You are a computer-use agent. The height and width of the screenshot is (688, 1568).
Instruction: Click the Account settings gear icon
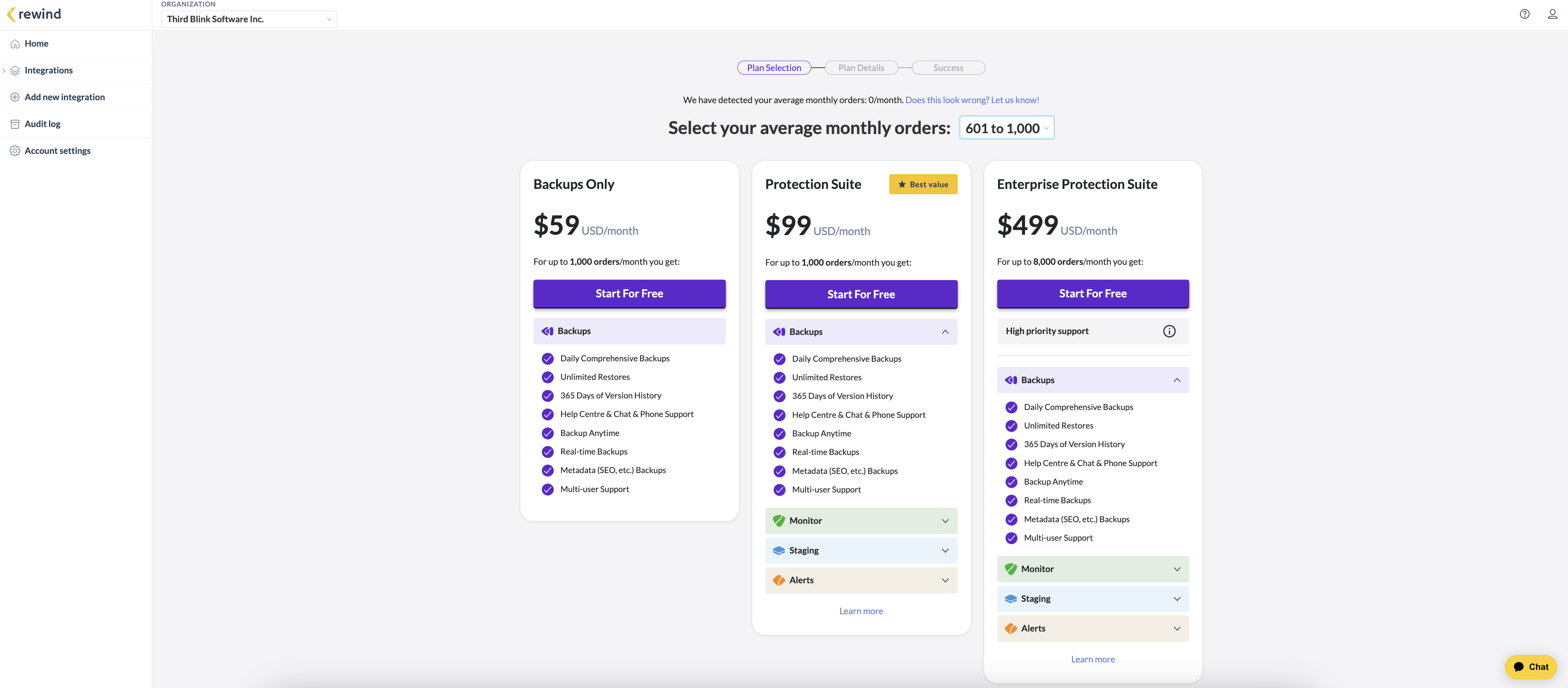click(15, 151)
